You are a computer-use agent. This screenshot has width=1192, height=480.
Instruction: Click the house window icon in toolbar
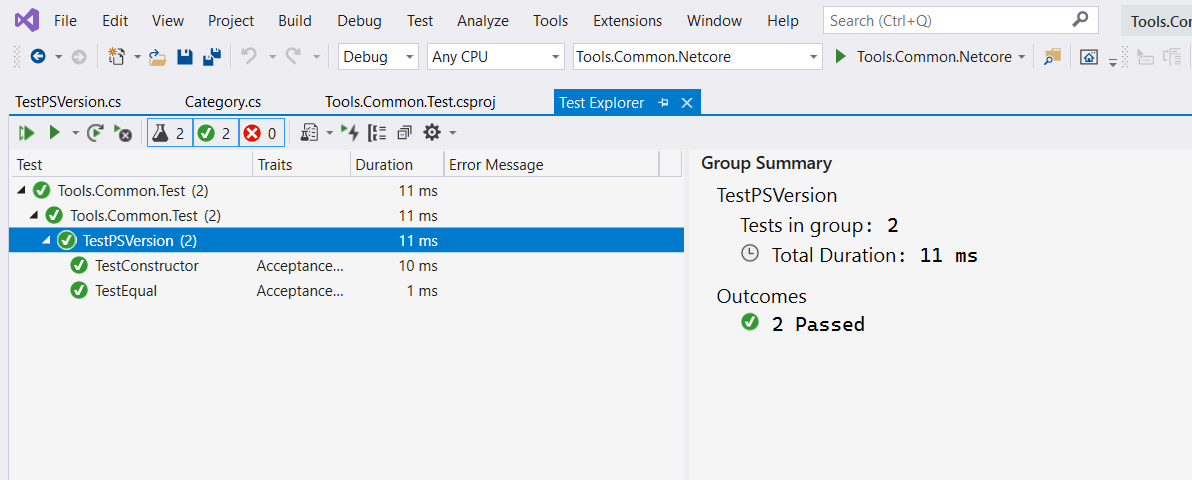pyautogui.click(x=1089, y=57)
